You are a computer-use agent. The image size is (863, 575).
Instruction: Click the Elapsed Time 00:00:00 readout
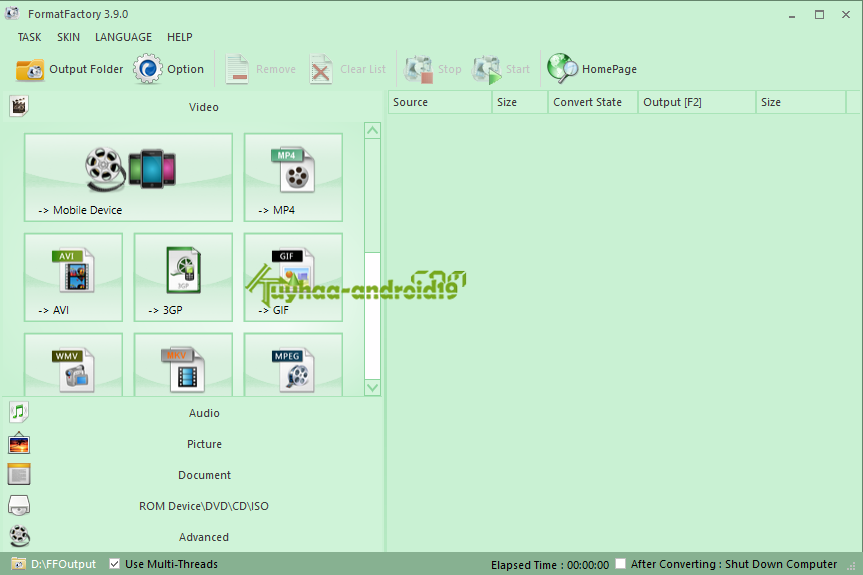pyautogui.click(x=550, y=565)
